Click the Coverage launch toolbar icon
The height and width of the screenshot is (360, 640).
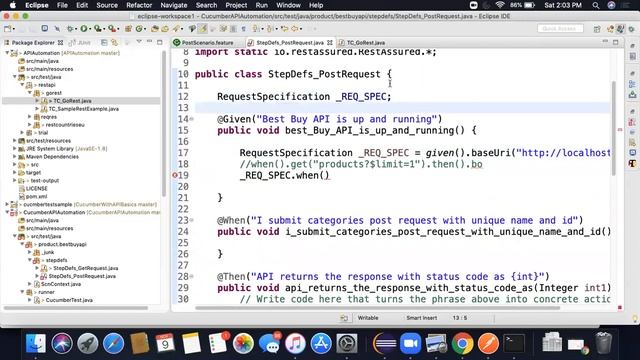pos(98,29)
